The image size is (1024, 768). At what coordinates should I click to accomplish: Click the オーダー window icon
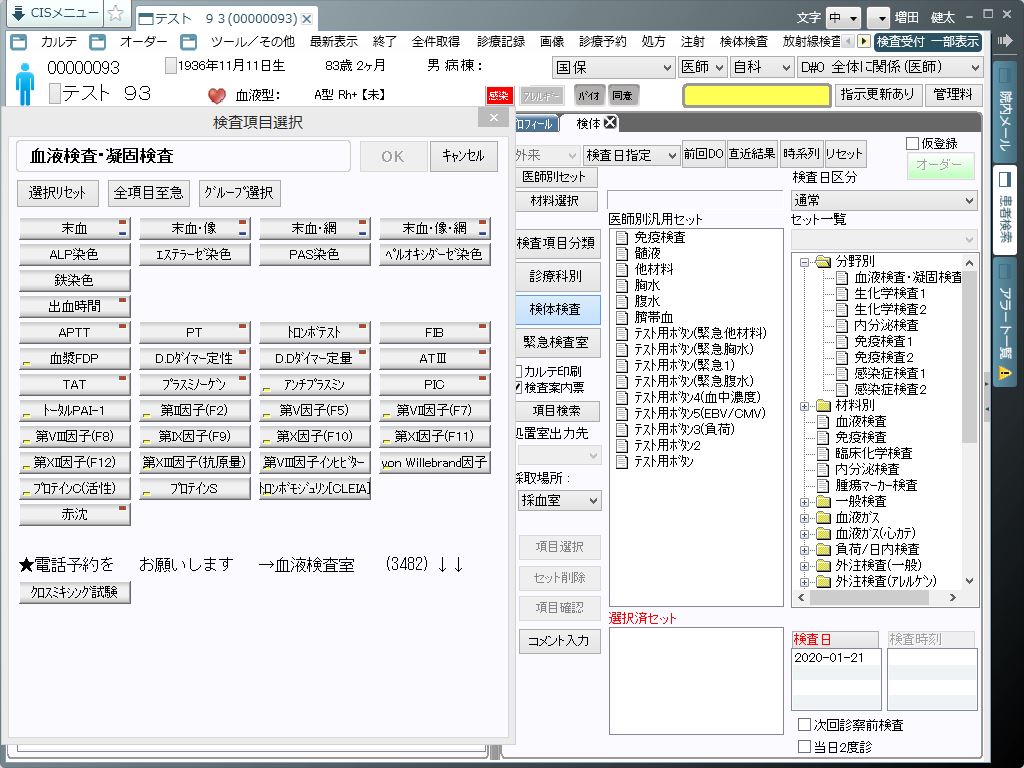(98, 42)
